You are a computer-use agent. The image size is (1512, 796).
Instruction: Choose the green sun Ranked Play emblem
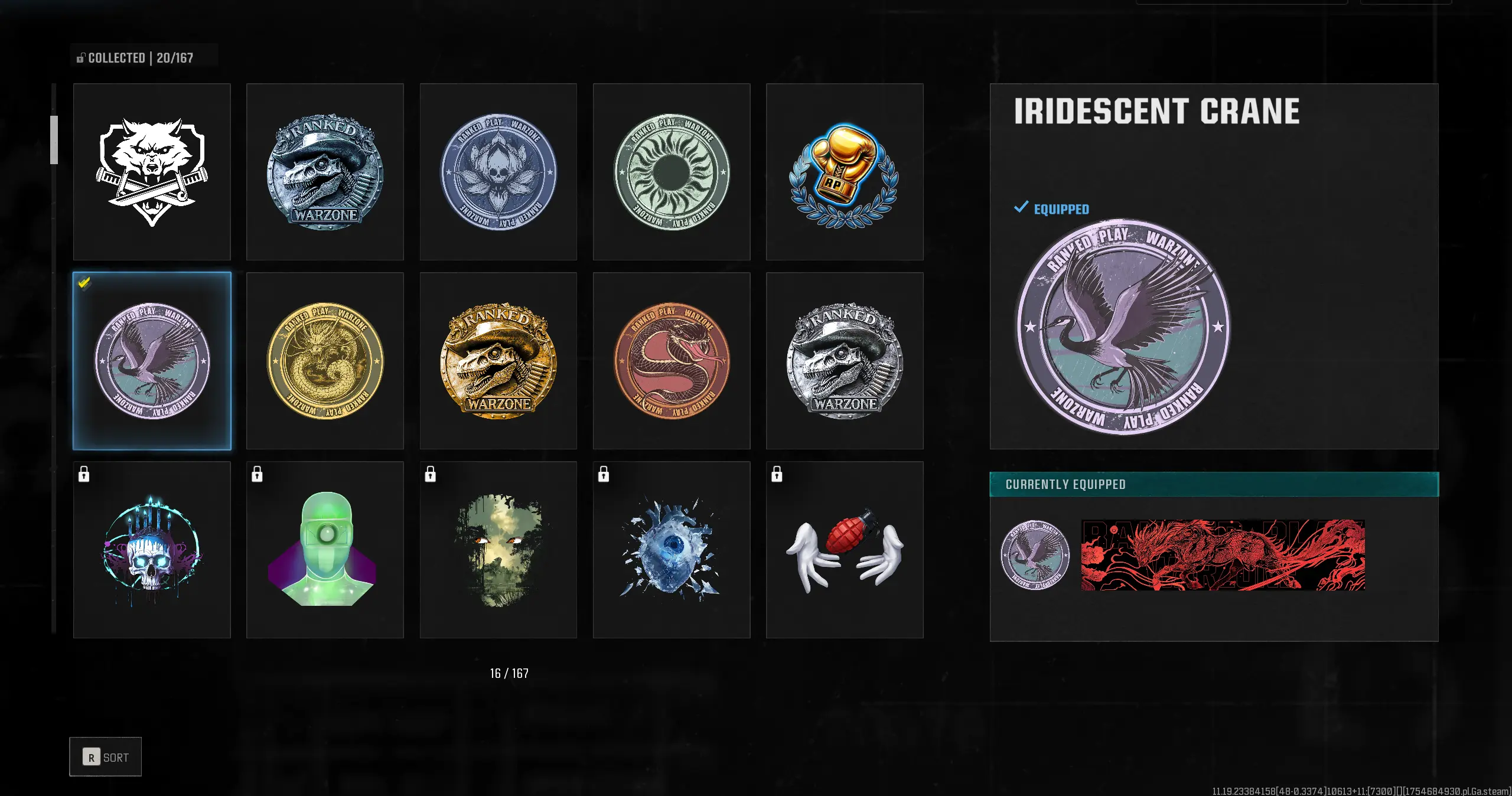pos(672,172)
